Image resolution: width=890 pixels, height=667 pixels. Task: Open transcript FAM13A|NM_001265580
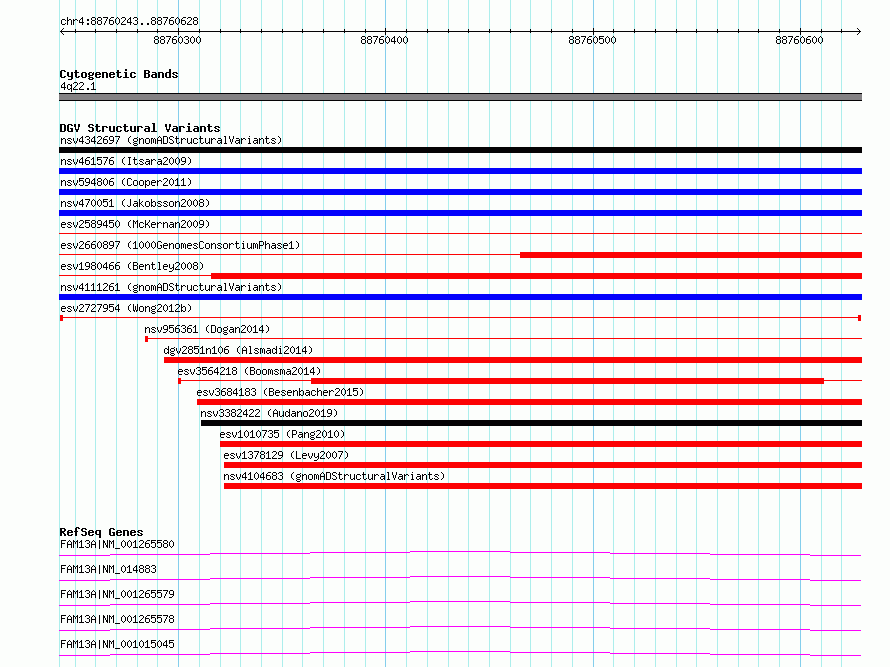tap(117, 544)
